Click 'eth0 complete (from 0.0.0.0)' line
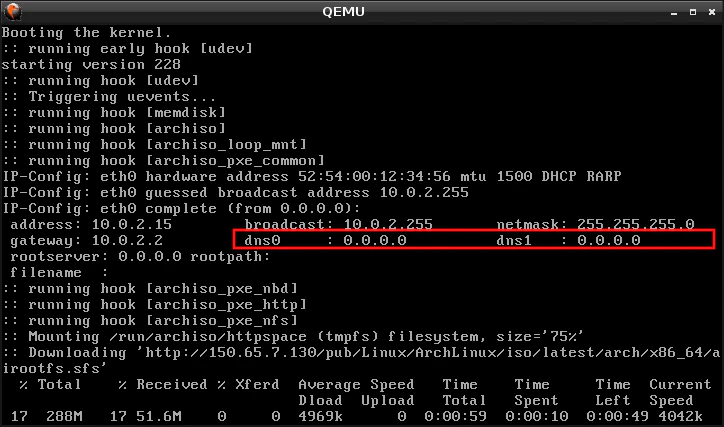 click(x=181, y=209)
